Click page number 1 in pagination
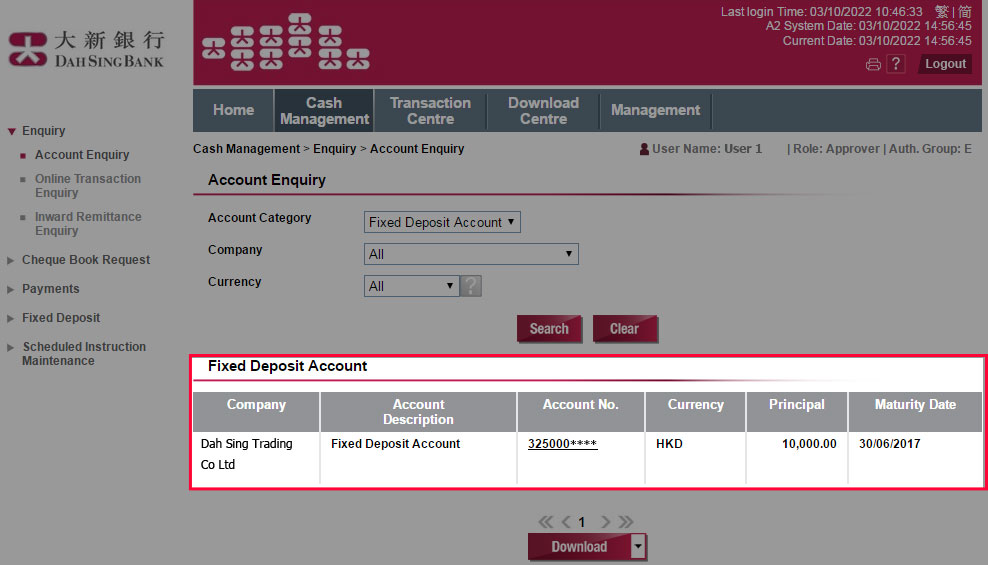The height and width of the screenshot is (565, 988). tap(582, 522)
